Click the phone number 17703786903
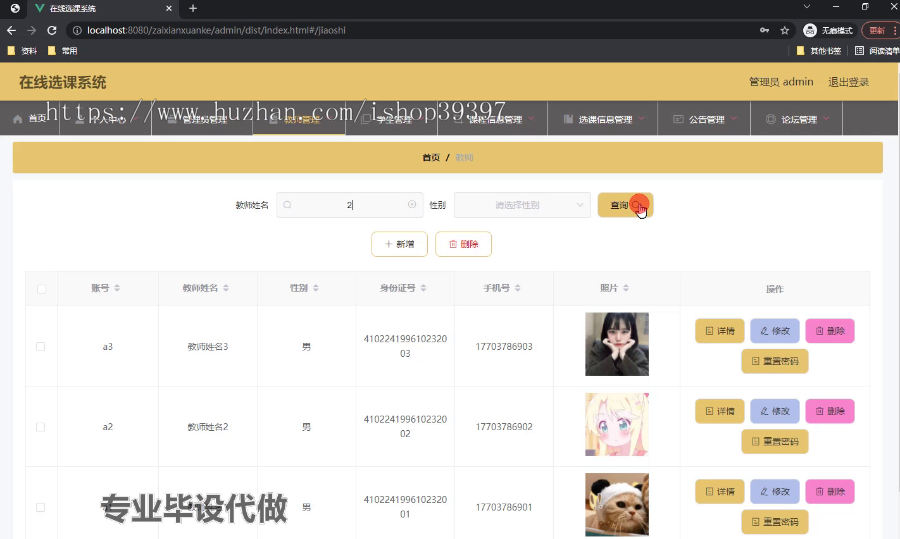This screenshot has width=900, height=539. click(504, 346)
